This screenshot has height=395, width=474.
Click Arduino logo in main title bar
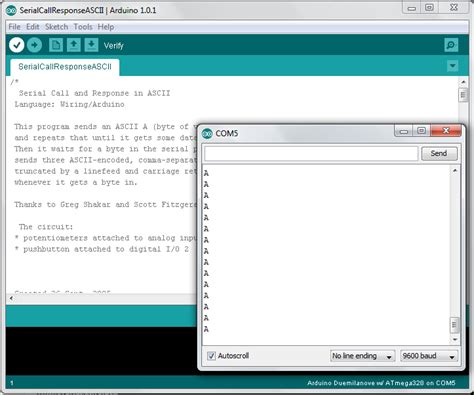(x=11, y=10)
